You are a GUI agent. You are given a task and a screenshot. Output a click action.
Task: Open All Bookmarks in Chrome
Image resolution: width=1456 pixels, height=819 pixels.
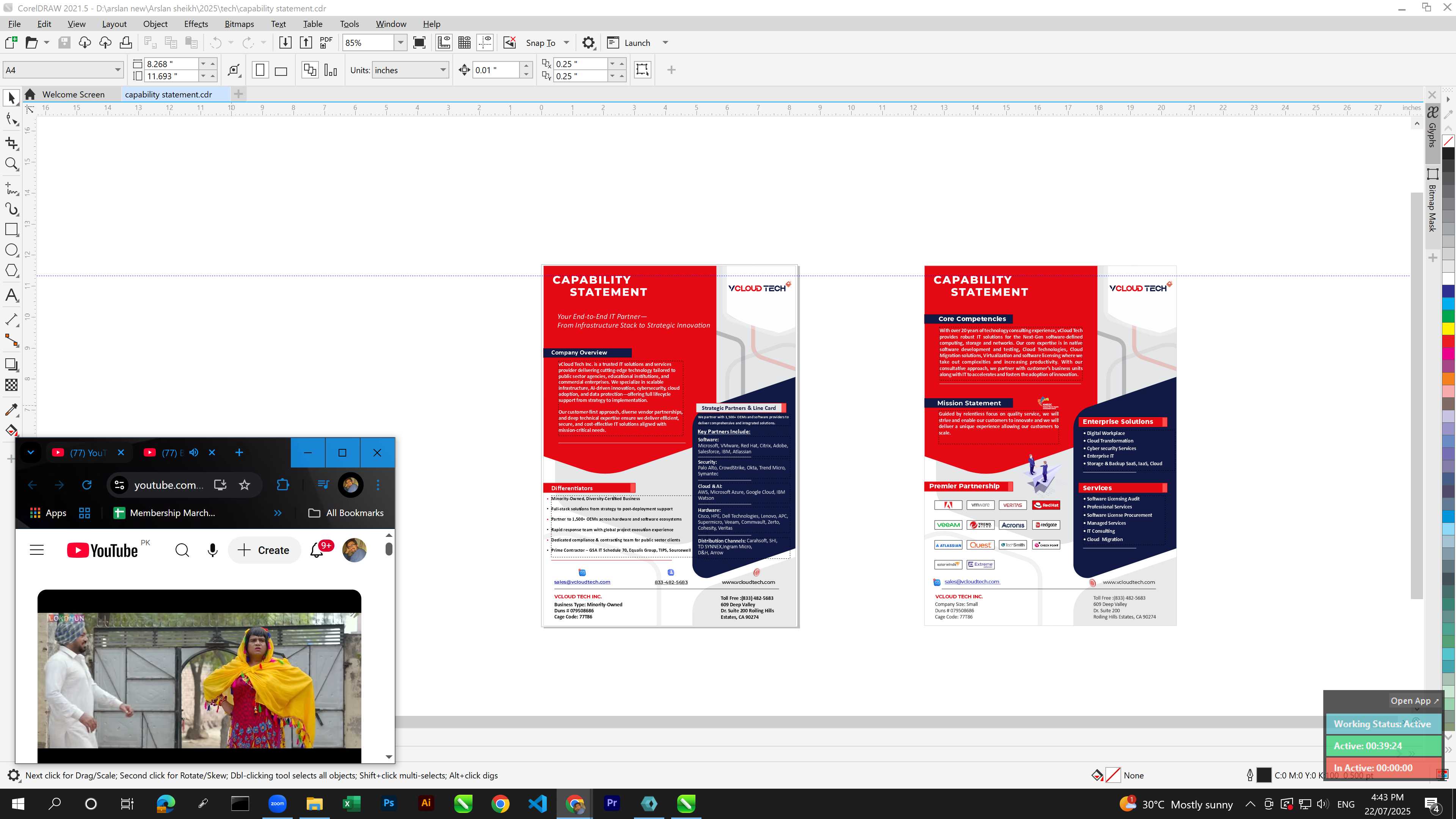point(346,513)
